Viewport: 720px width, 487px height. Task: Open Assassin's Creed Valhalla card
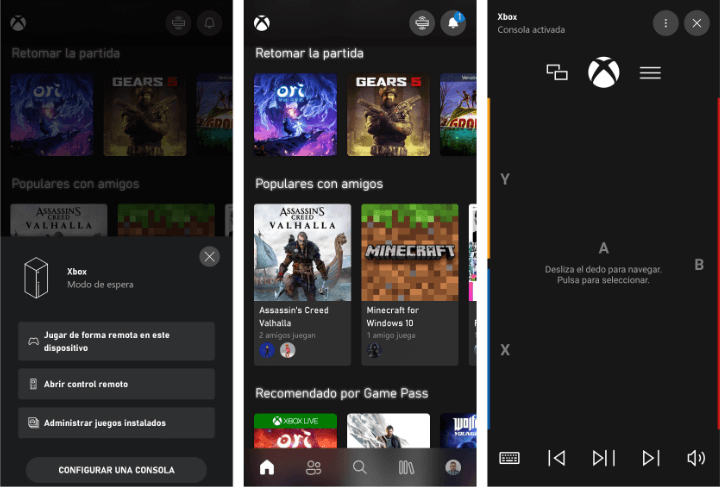[x=303, y=285]
